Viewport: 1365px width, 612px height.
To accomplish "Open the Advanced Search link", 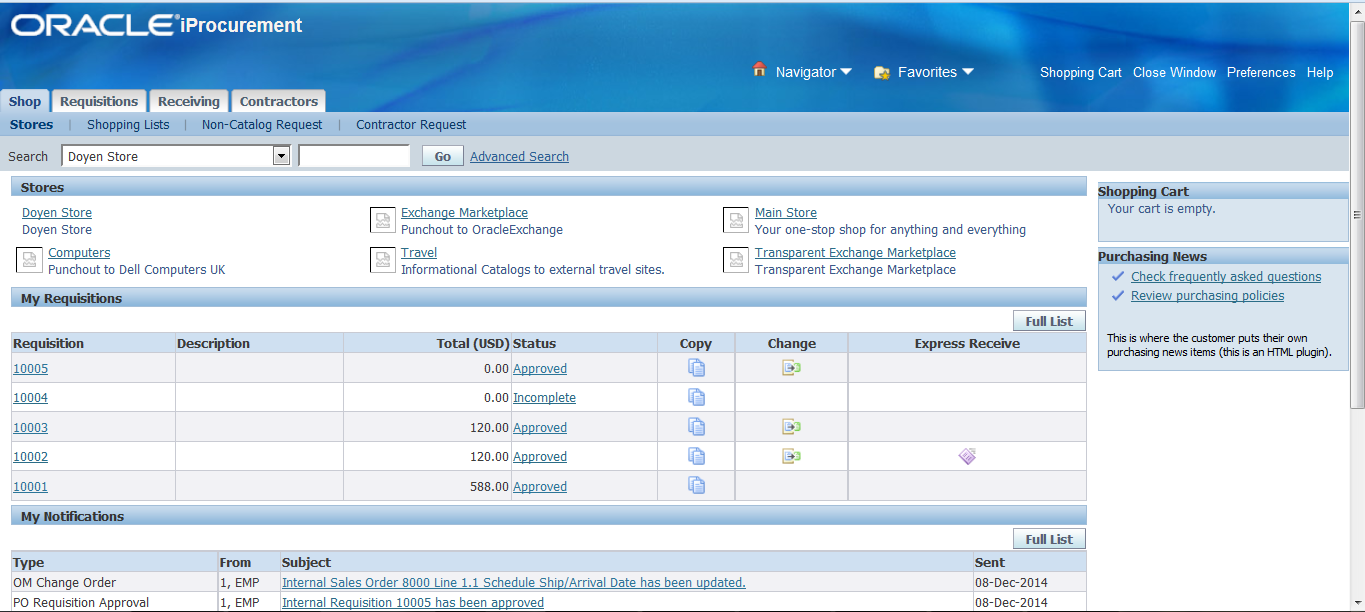I will pos(519,156).
